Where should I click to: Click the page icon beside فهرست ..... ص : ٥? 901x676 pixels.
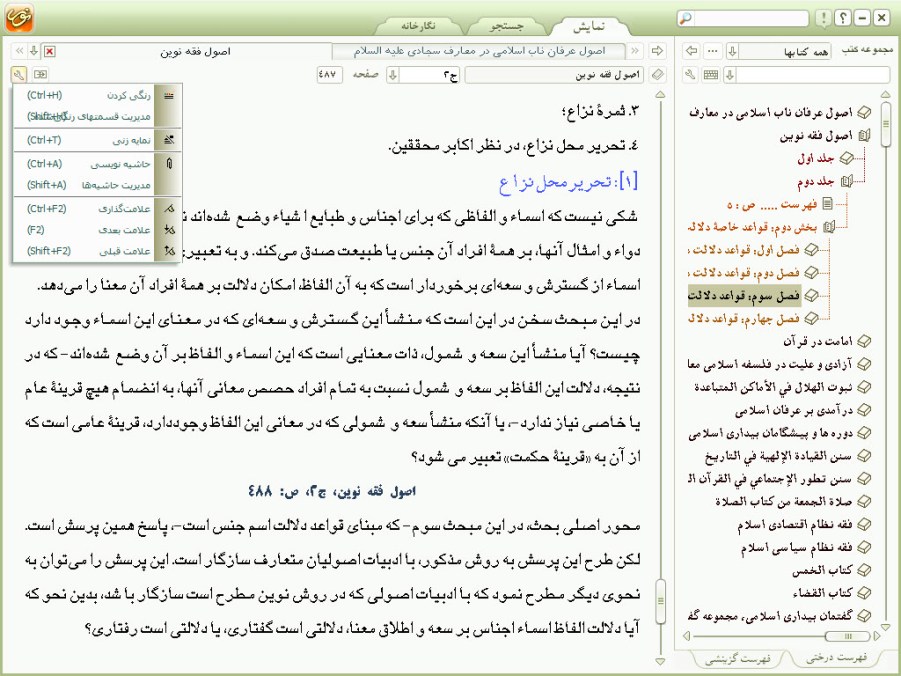point(827,203)
